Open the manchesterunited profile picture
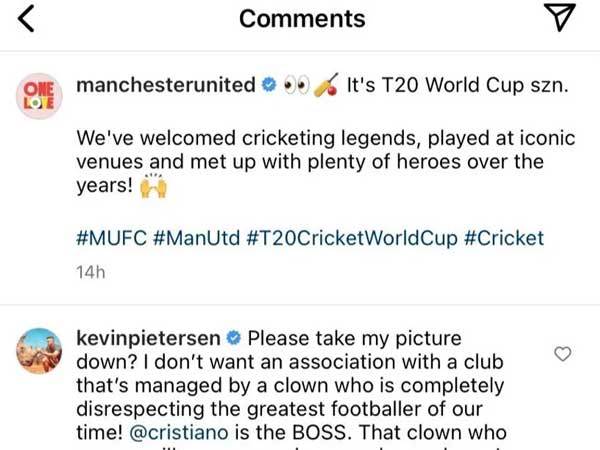Viewport: 600px width, 450px height. [x=39, y=95]
